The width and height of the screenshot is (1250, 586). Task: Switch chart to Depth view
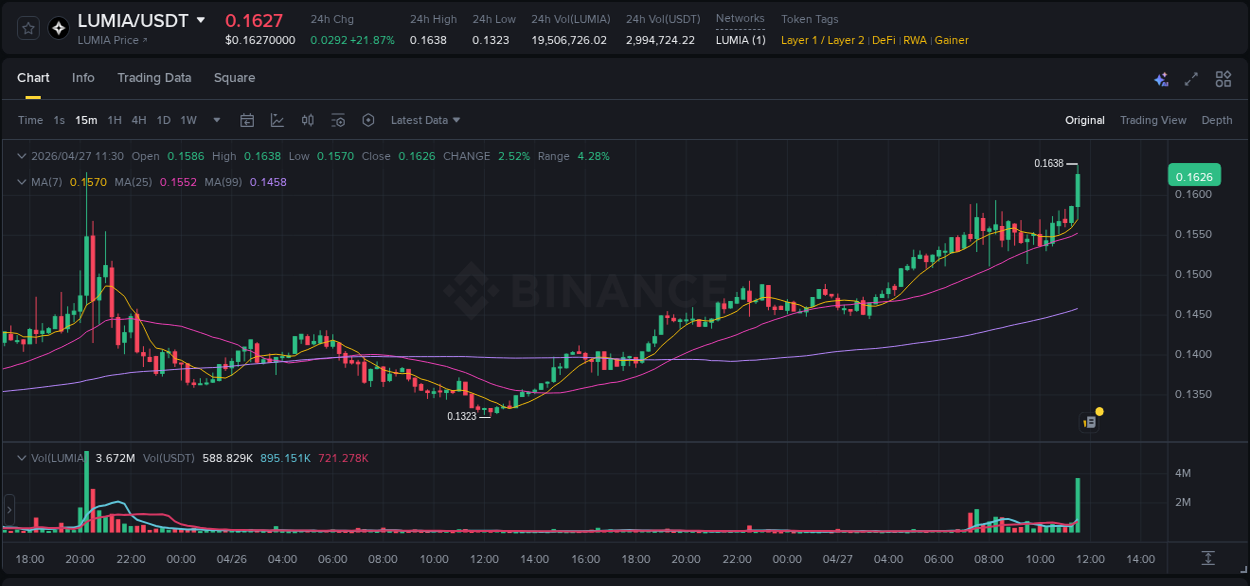(x=1217, y=120)
